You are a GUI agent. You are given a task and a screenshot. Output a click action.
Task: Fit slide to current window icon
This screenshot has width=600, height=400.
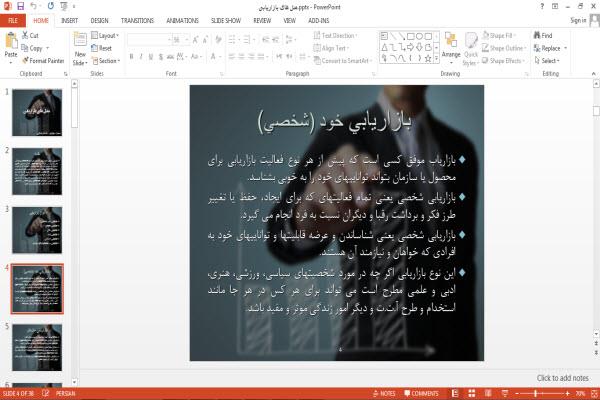[595, 393]
